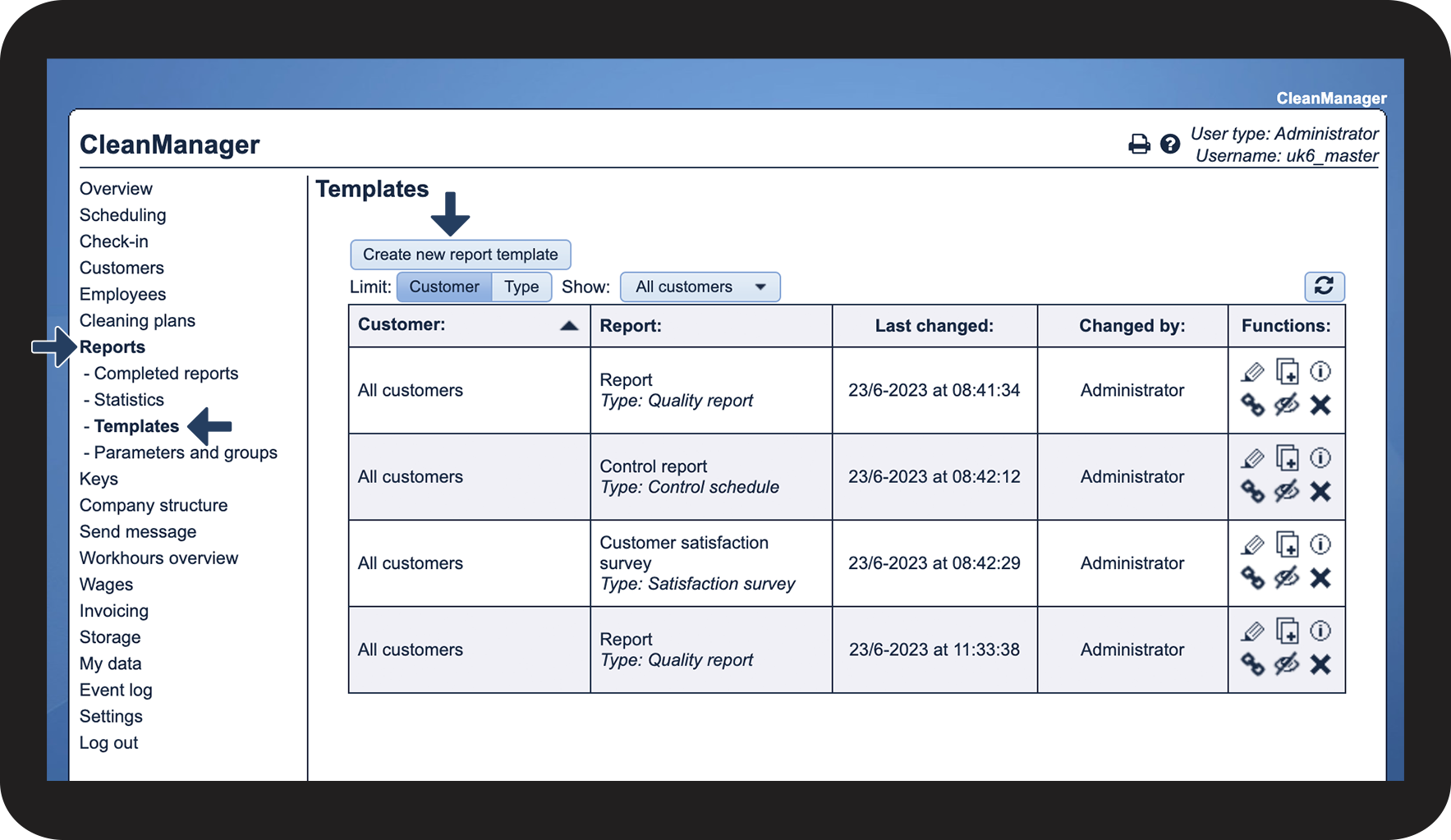Set Limit filter to Customer
The height and width of the screenshot is (840, 1451).
444,287
